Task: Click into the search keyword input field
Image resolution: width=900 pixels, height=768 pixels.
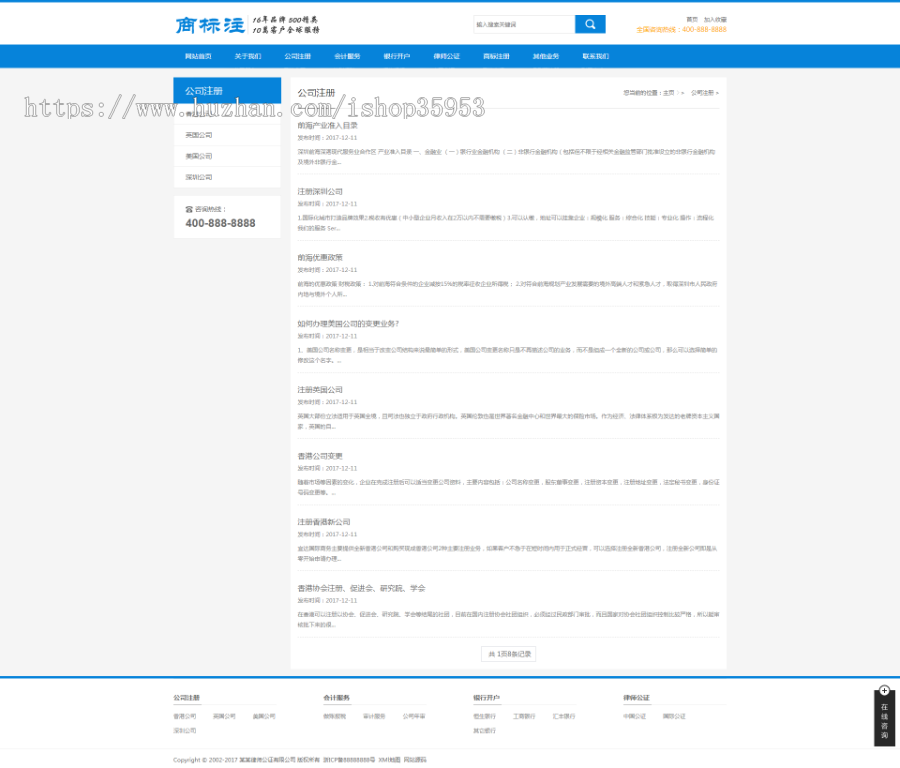Action: tap(524, 24)
